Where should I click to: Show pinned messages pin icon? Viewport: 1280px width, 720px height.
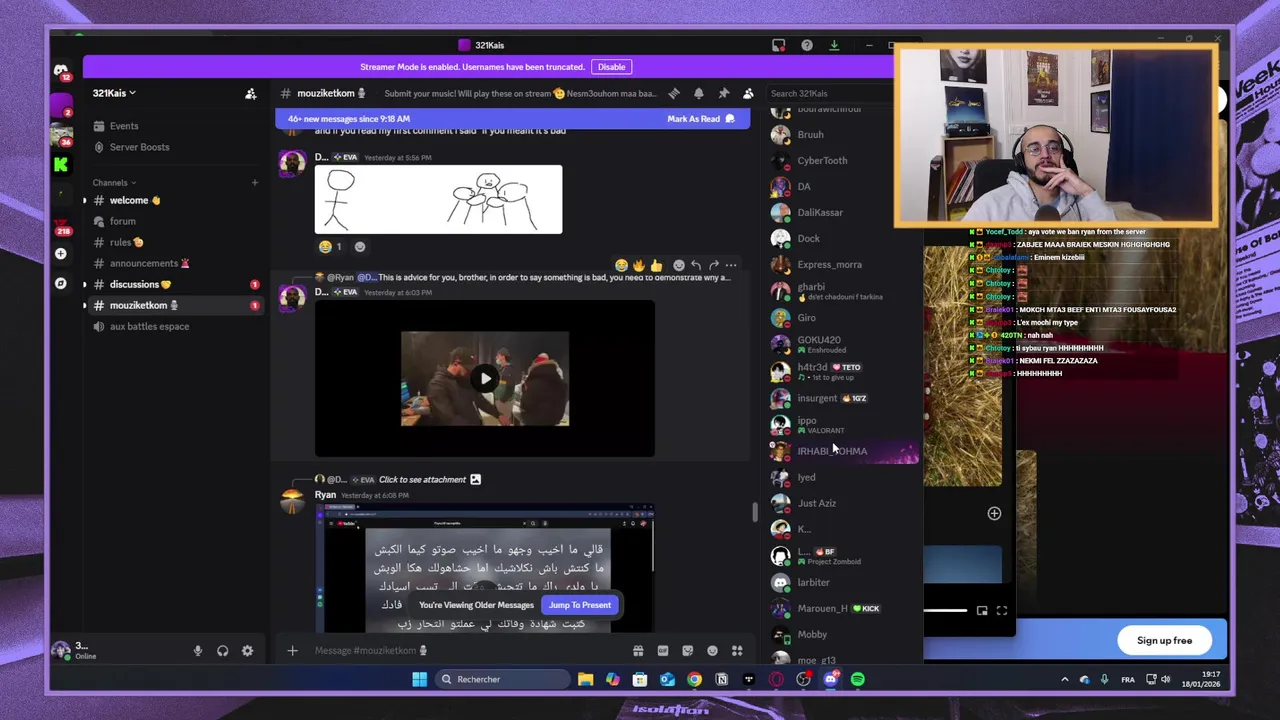click(x=724, y=93)
